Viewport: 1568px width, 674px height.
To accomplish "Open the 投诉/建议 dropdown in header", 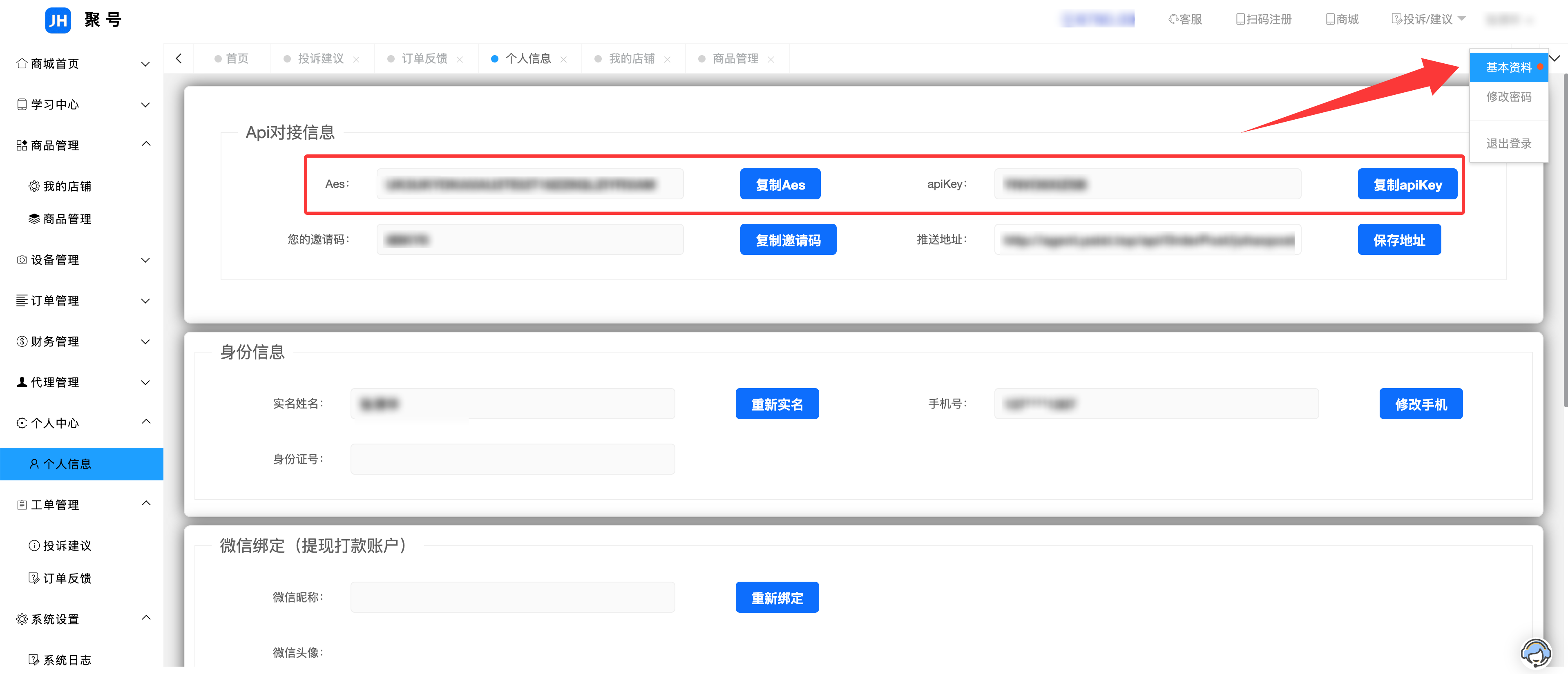I will 1429,20.
